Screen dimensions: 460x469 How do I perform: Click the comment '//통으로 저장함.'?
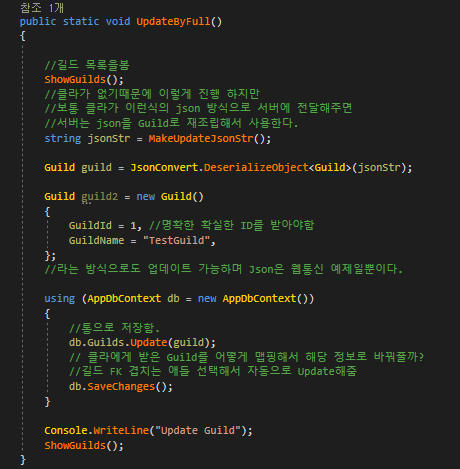click(x=114, y=328)
